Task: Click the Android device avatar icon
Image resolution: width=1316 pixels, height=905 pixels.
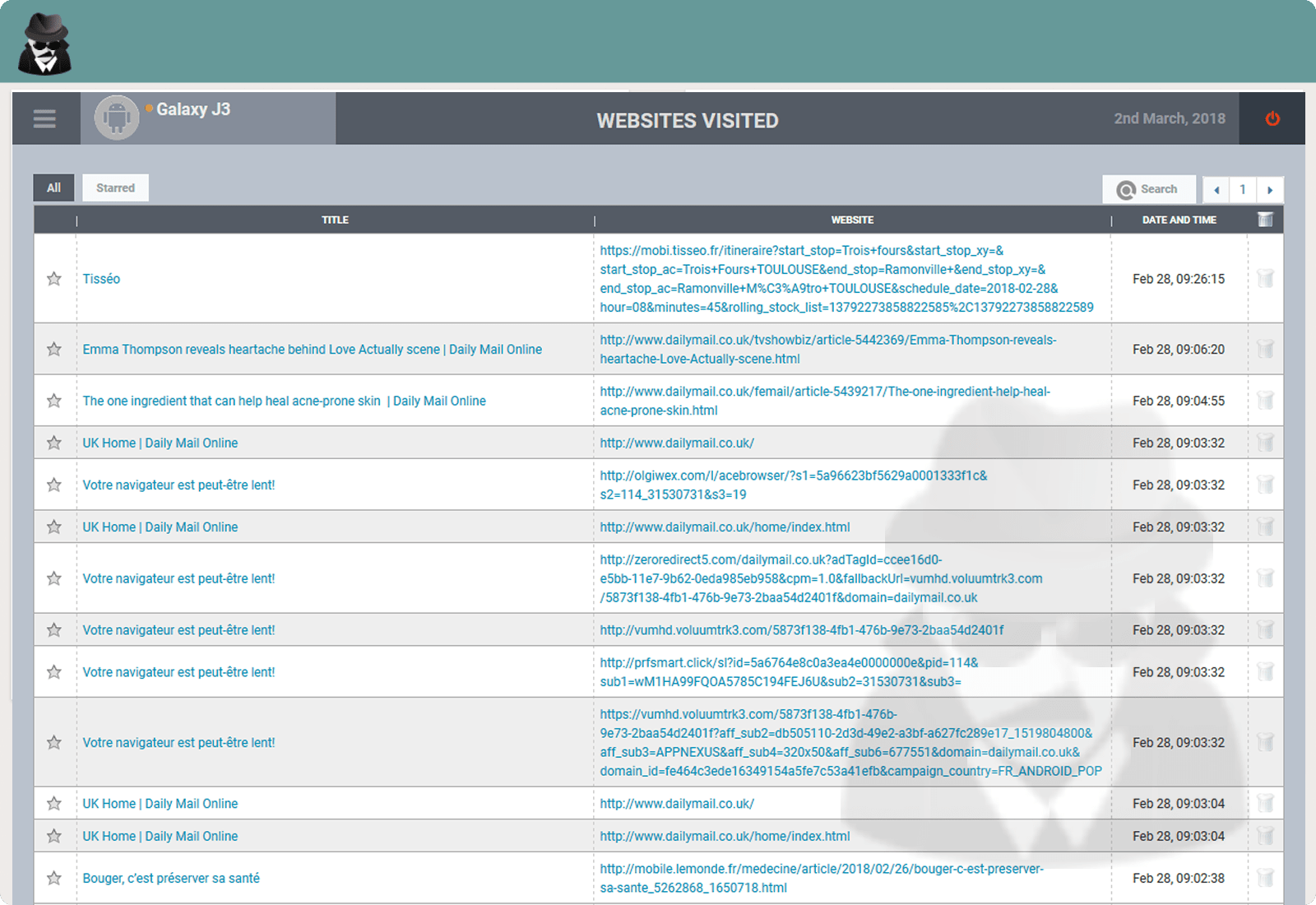Action: coord(117,118)
